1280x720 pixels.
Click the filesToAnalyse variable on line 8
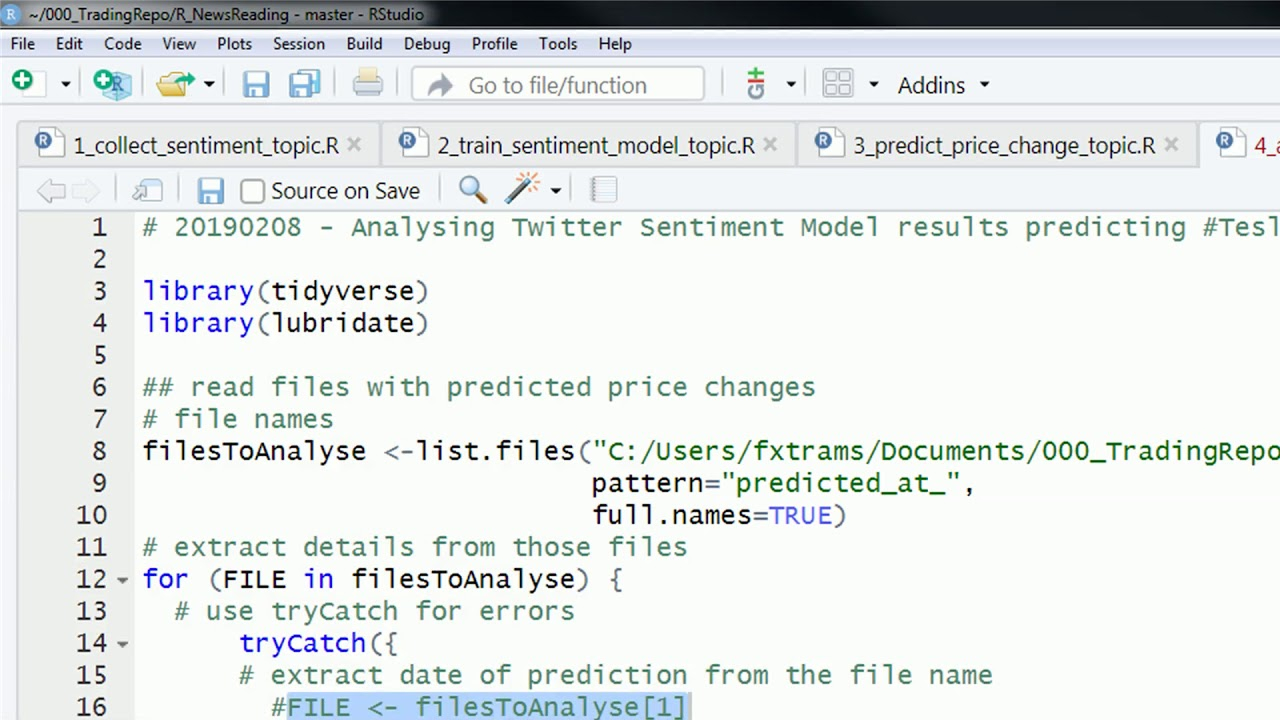pyautogui.click(x=254, y=451)
